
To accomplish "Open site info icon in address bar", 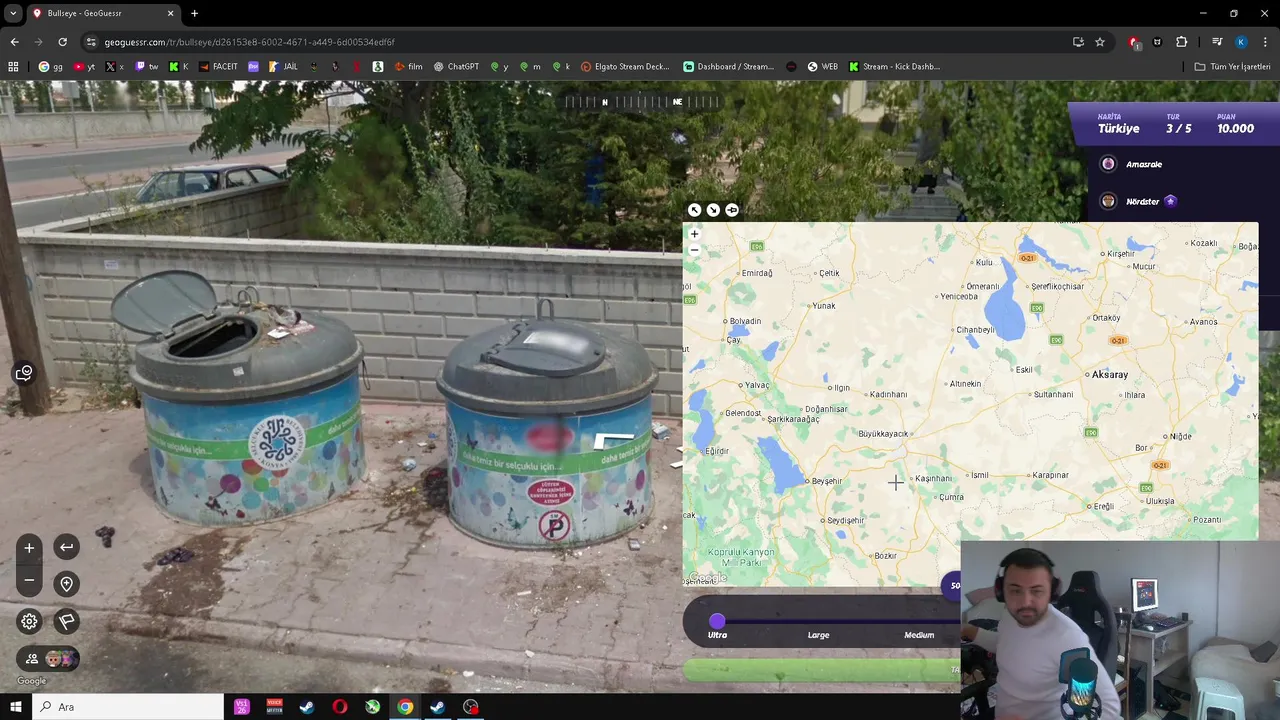I will point(91,42).
